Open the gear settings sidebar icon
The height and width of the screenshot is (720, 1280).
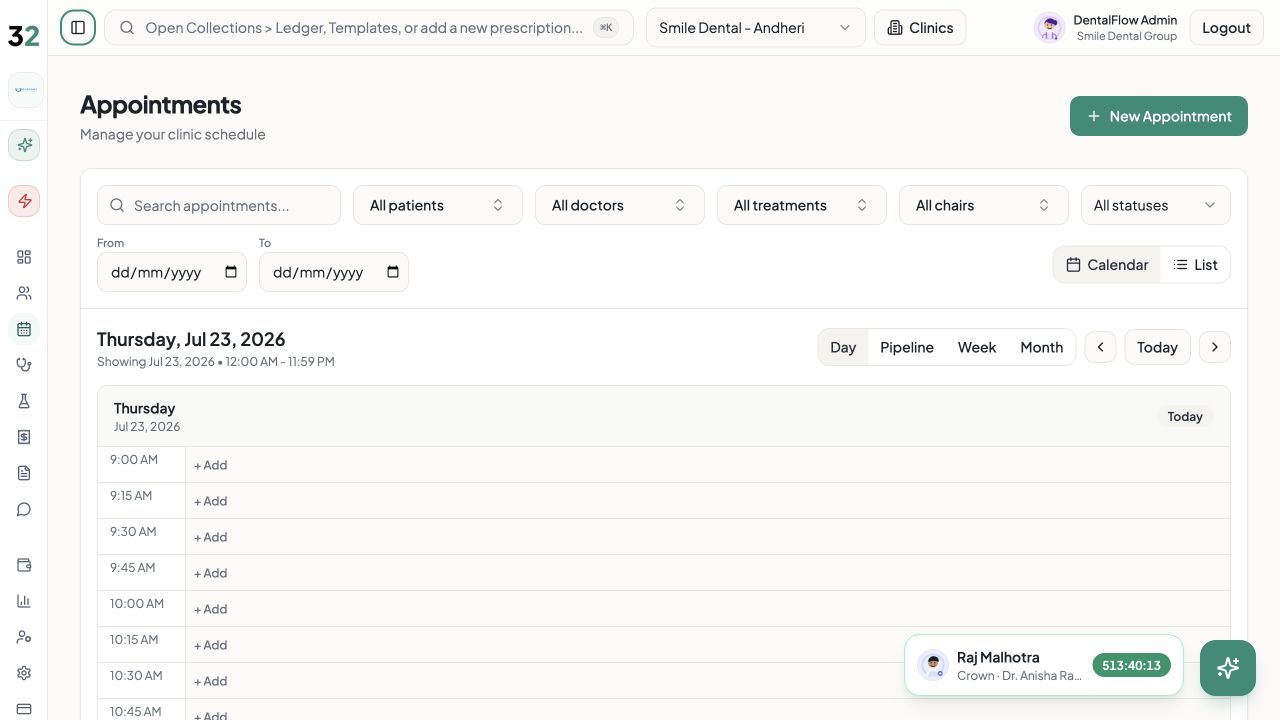click(24, 673)
